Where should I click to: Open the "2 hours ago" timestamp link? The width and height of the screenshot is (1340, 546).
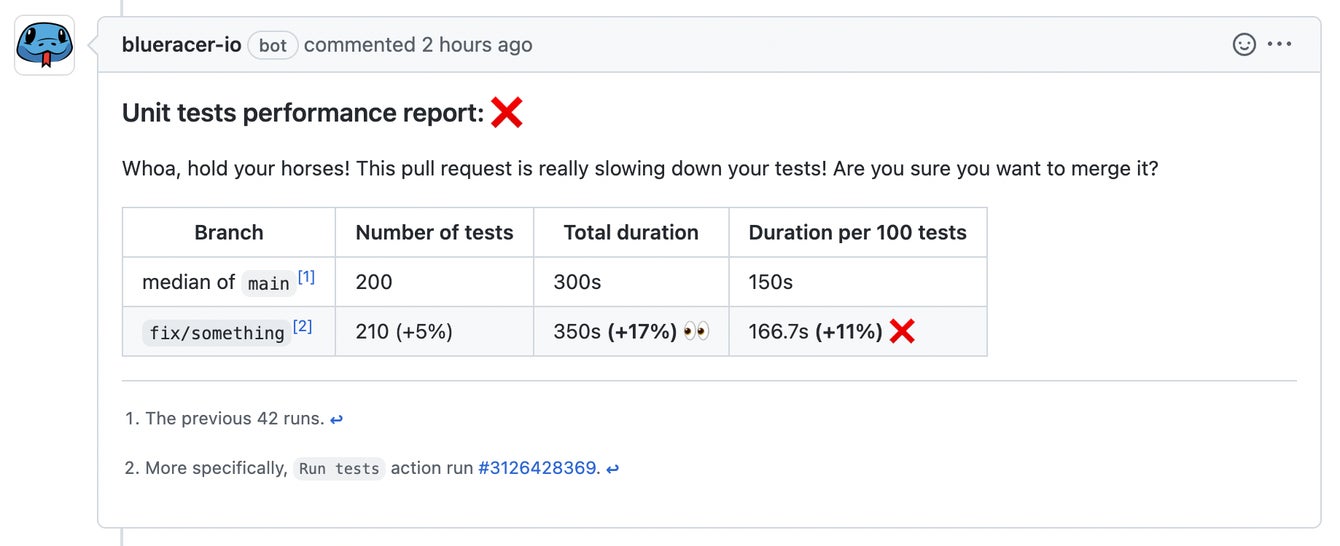click(x=476, y=45)
